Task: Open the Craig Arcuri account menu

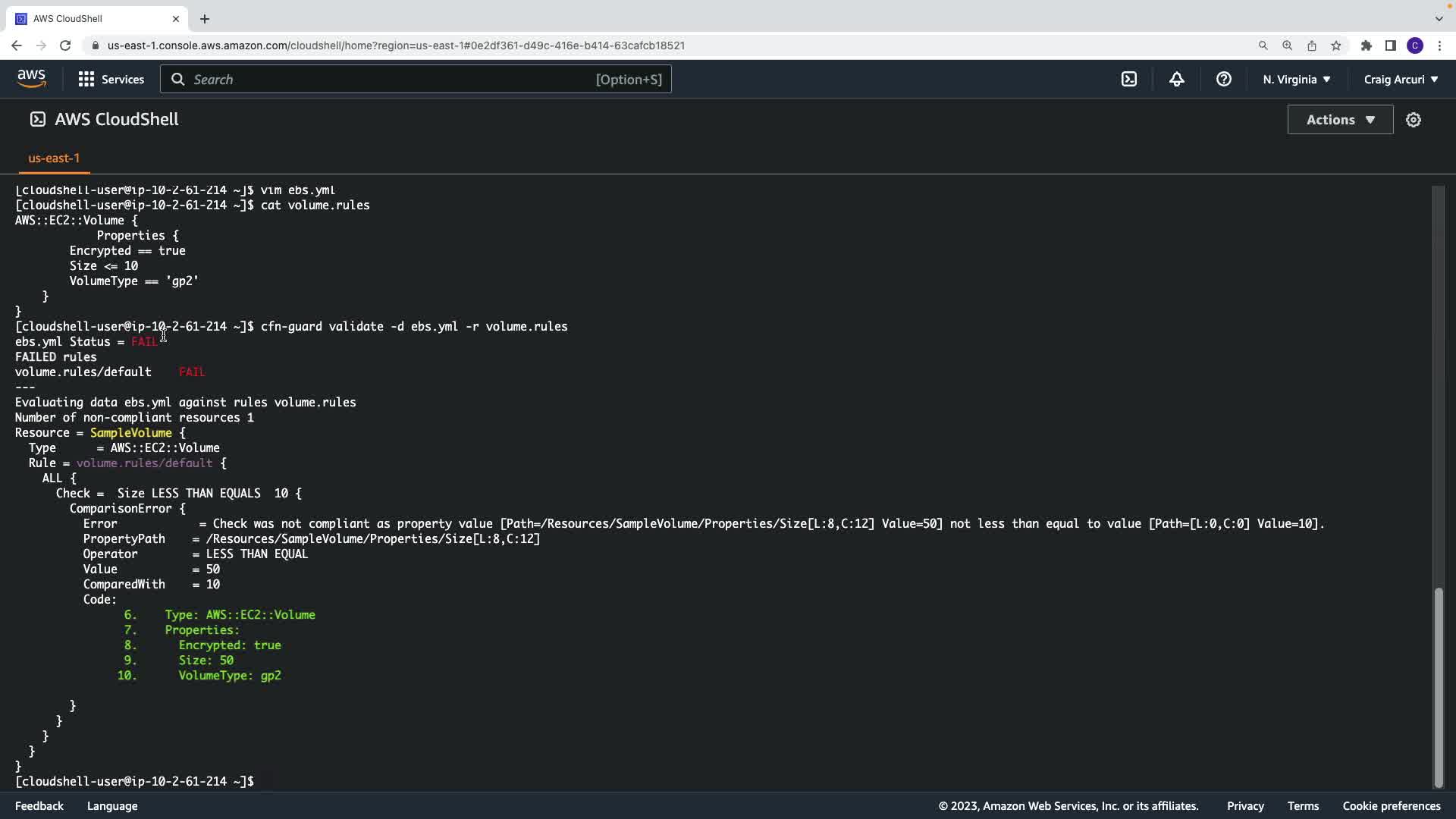Action: (1400, 80)
